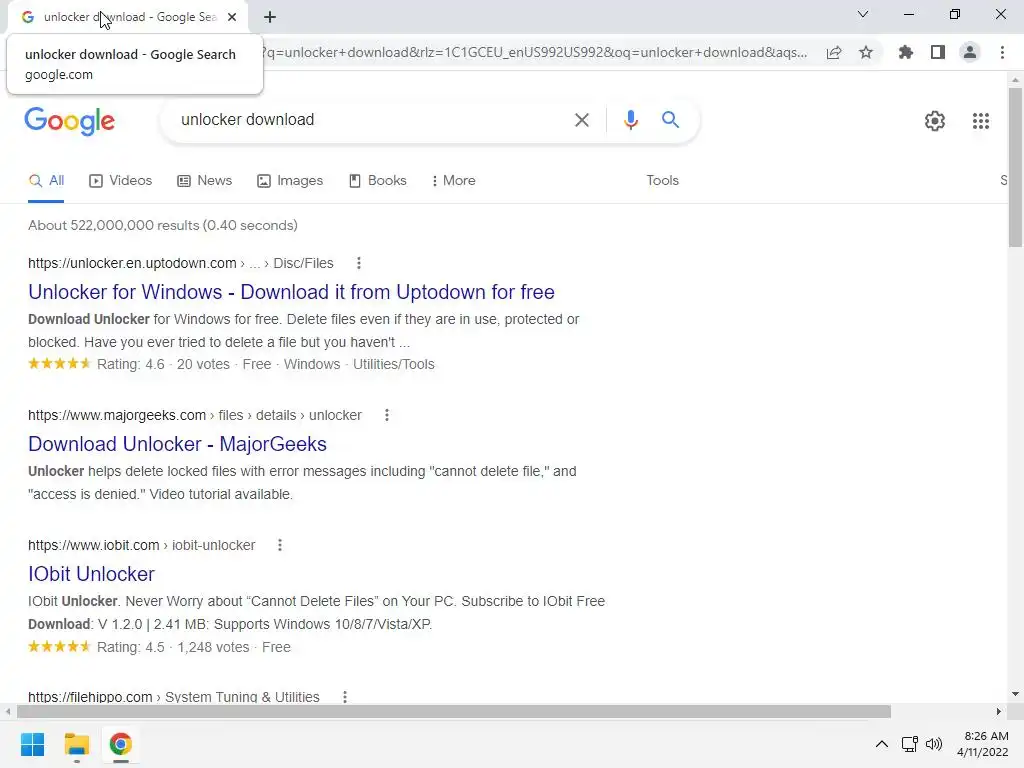Click the scroll right arrow
This screenshot has width=1024, height=768.
coord(999,711)
